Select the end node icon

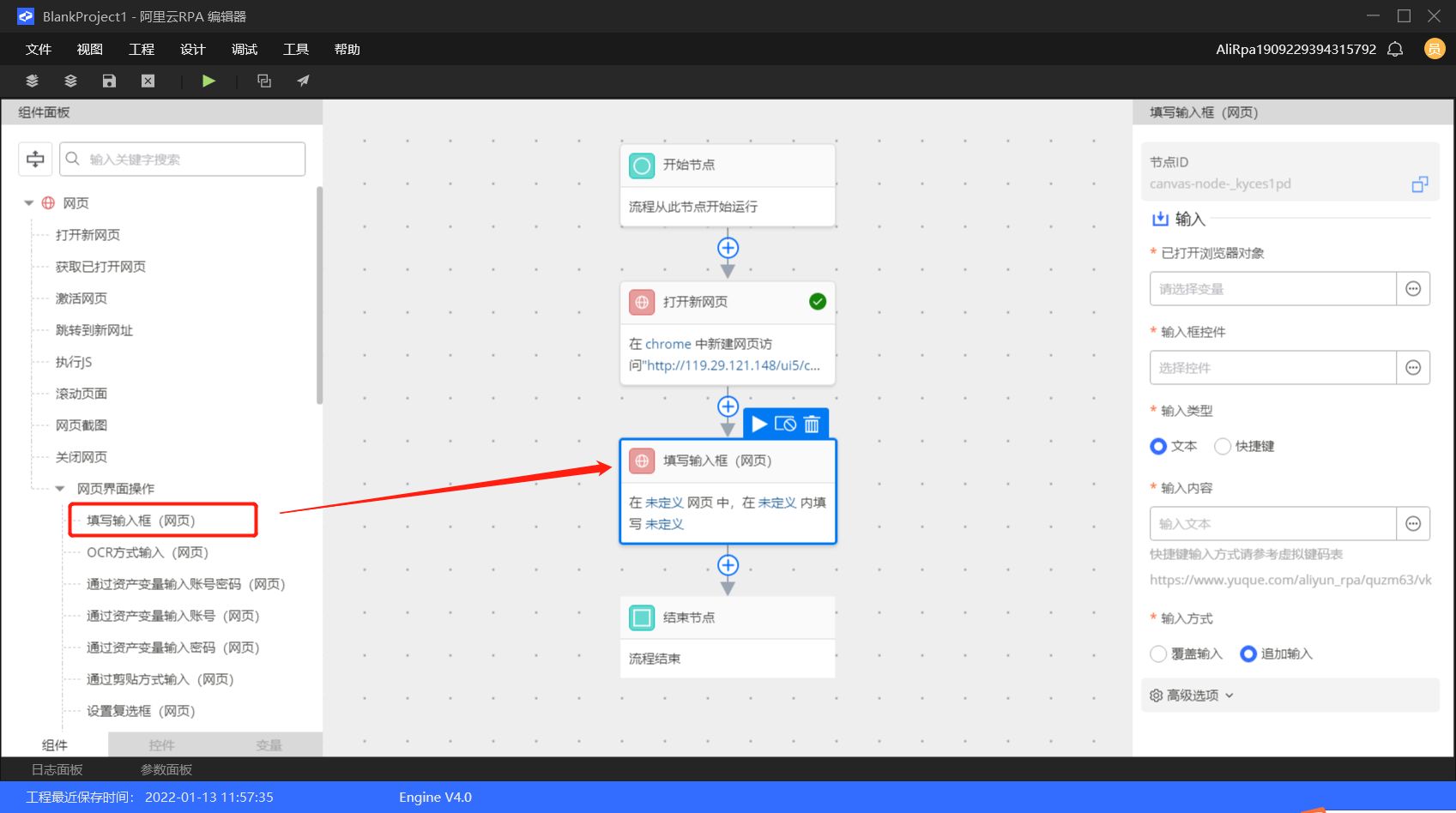pyautogui.click(x=642, y=617)
